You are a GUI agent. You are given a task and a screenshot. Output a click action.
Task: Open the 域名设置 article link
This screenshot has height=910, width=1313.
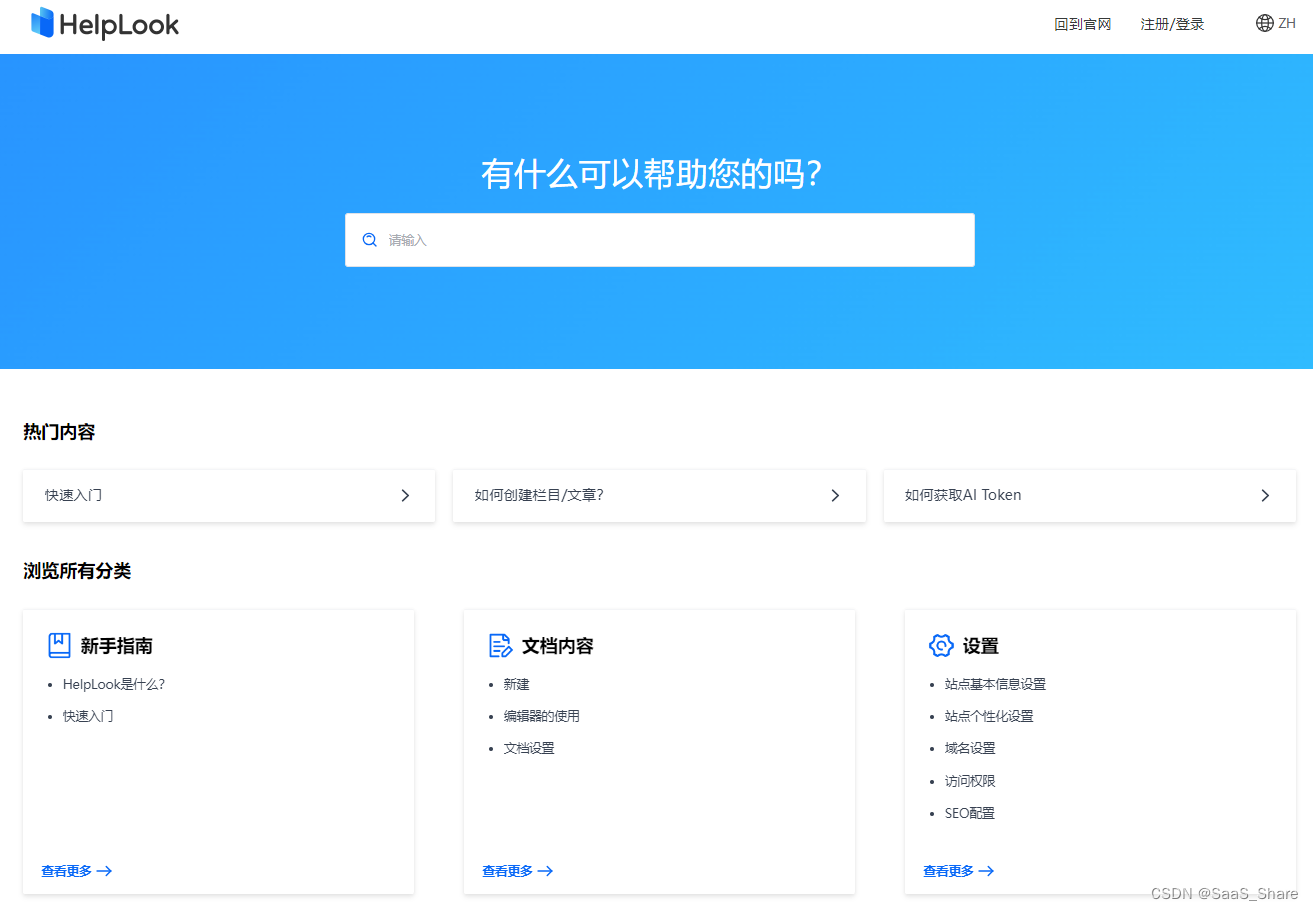970,749
